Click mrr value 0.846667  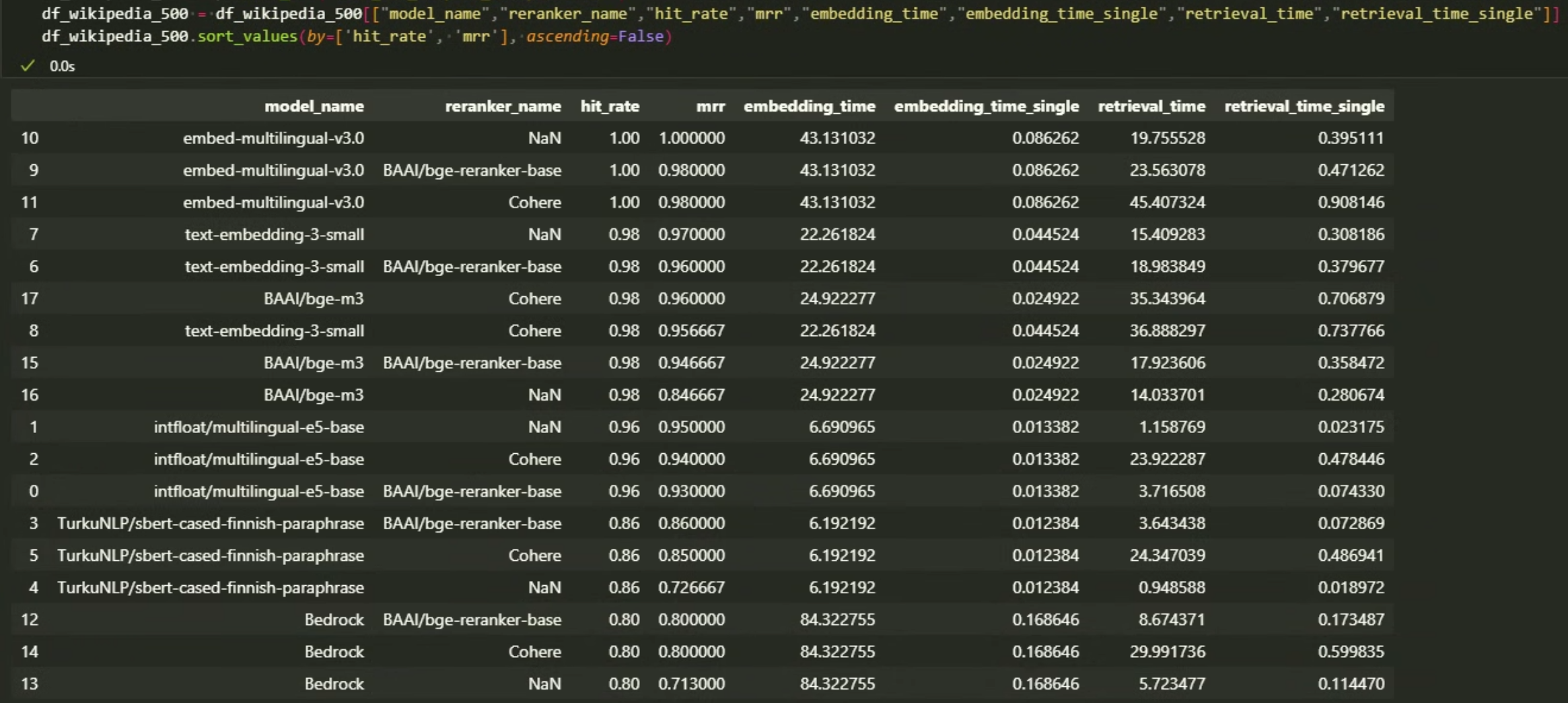click(x=692, y=395)
